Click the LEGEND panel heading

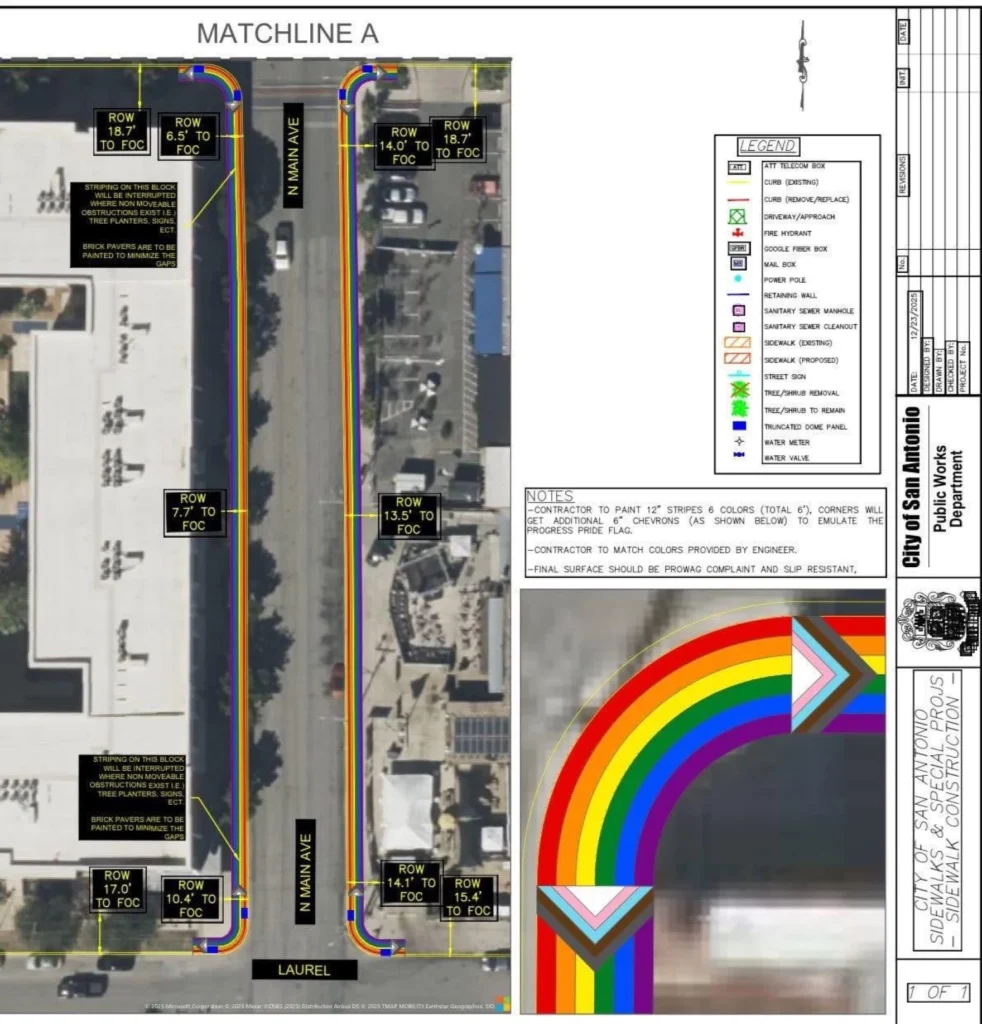click(x=767, y=145)
